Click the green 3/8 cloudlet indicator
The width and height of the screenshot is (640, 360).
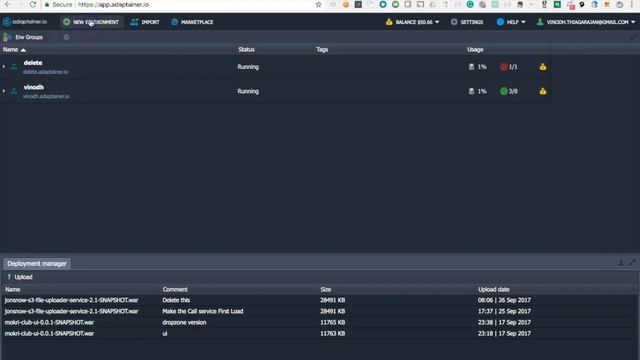click(x=509, y=91)
